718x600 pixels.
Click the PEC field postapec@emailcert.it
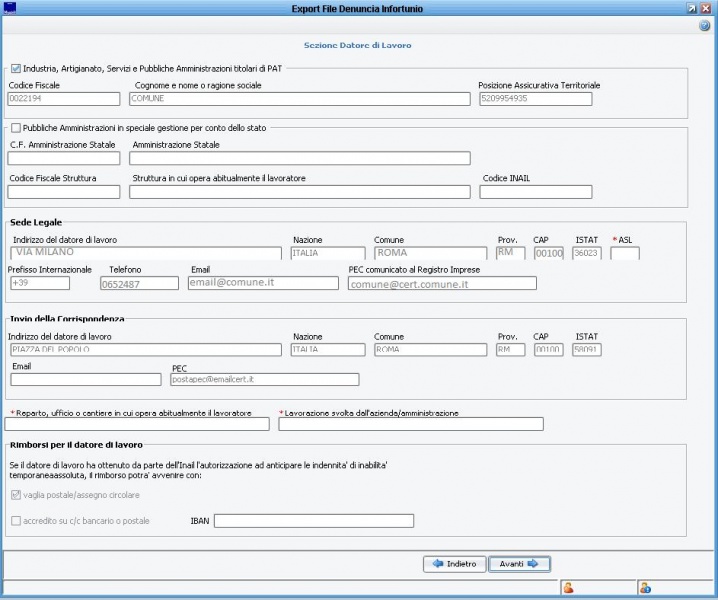265,379
